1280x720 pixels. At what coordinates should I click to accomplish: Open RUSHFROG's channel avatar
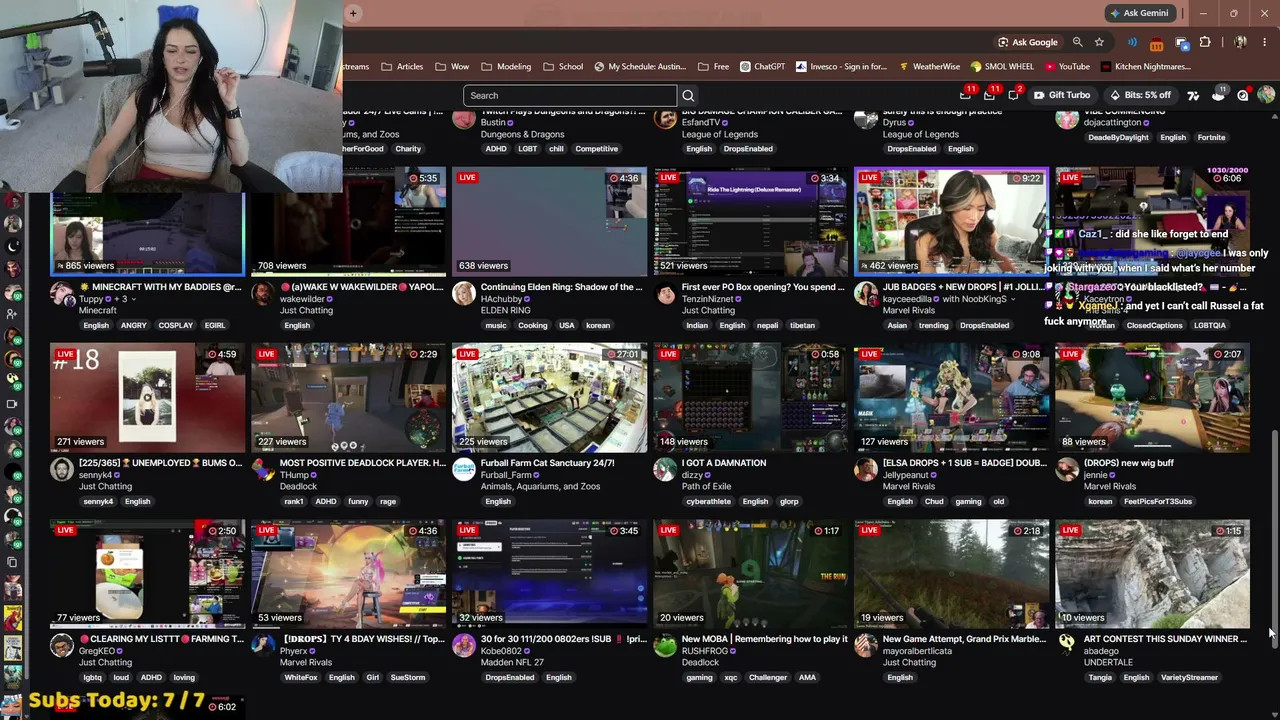665,645
